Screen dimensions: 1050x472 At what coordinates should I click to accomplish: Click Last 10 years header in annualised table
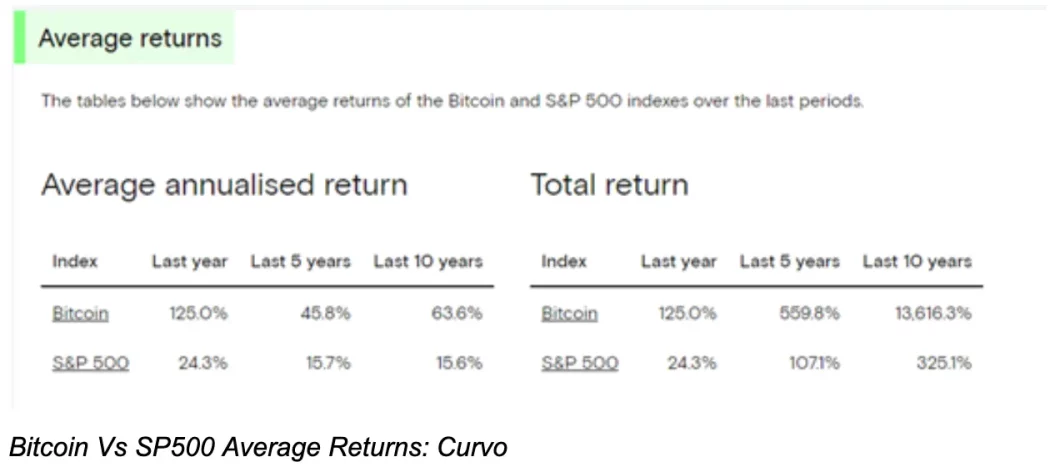pyautogui.click(x=428, y=262)
